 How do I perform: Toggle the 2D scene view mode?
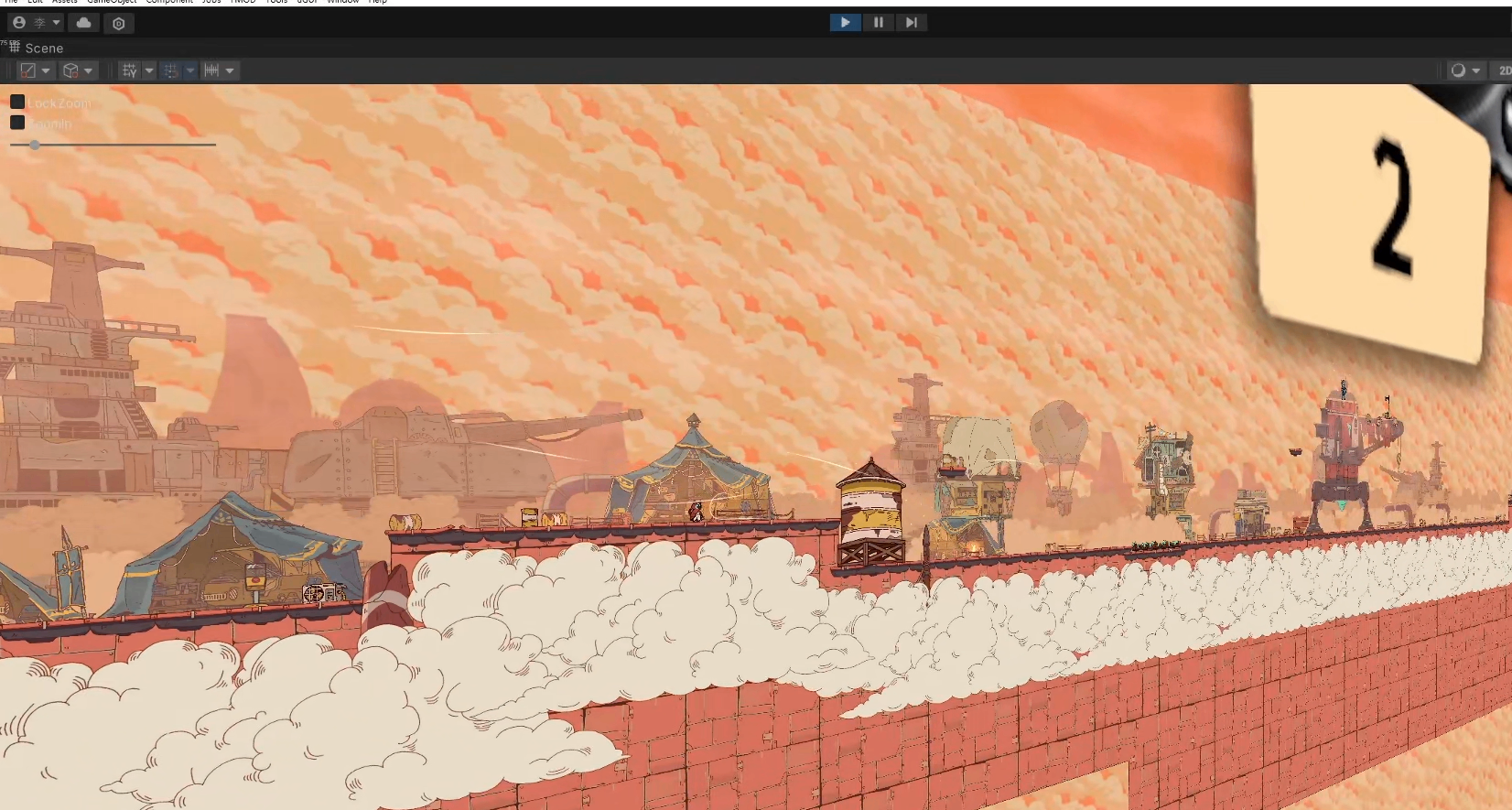pos(1504,70)
